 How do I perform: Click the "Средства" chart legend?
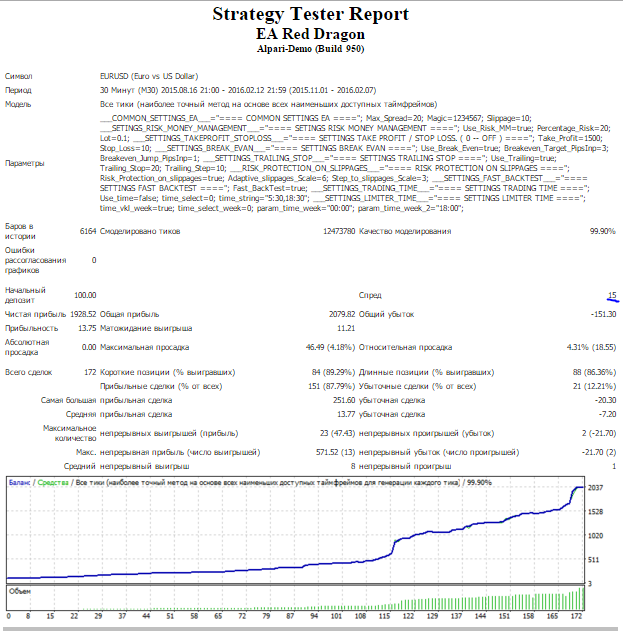coord(53,483)
